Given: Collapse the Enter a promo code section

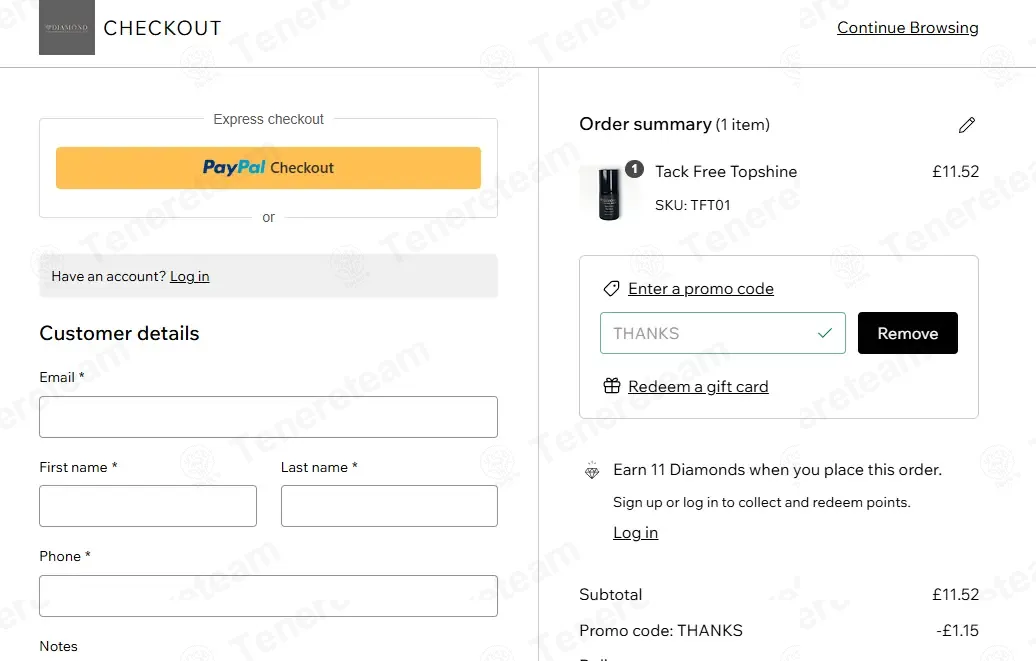Looking at the screenshot, I should (700, 289).
